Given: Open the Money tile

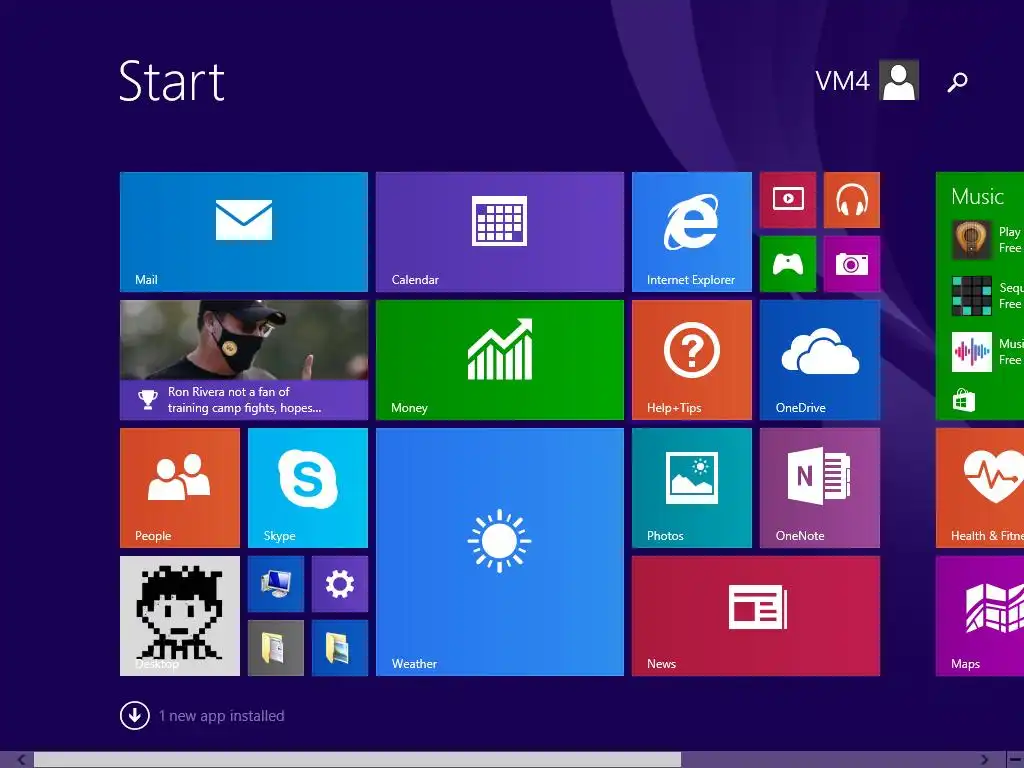Looking at the screenshot, I should pos(500,360).
